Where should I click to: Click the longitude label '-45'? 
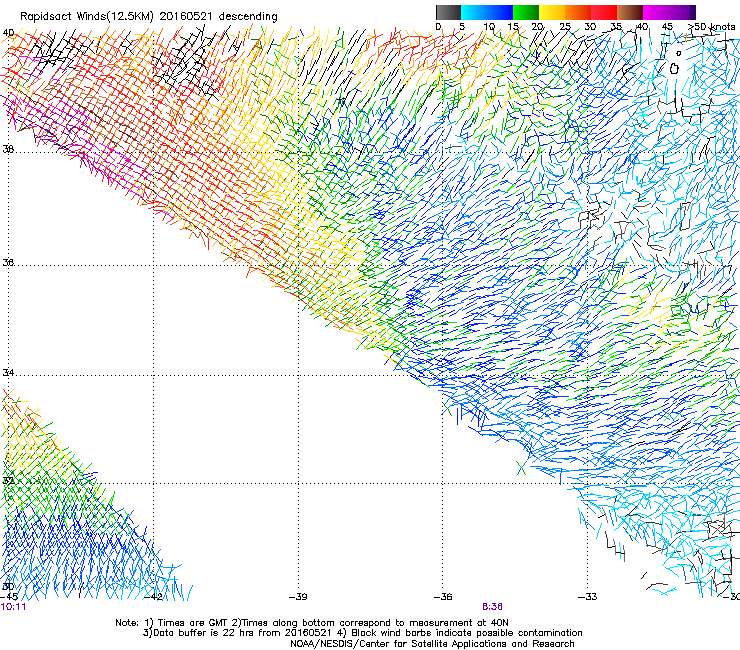pos(9,597)
